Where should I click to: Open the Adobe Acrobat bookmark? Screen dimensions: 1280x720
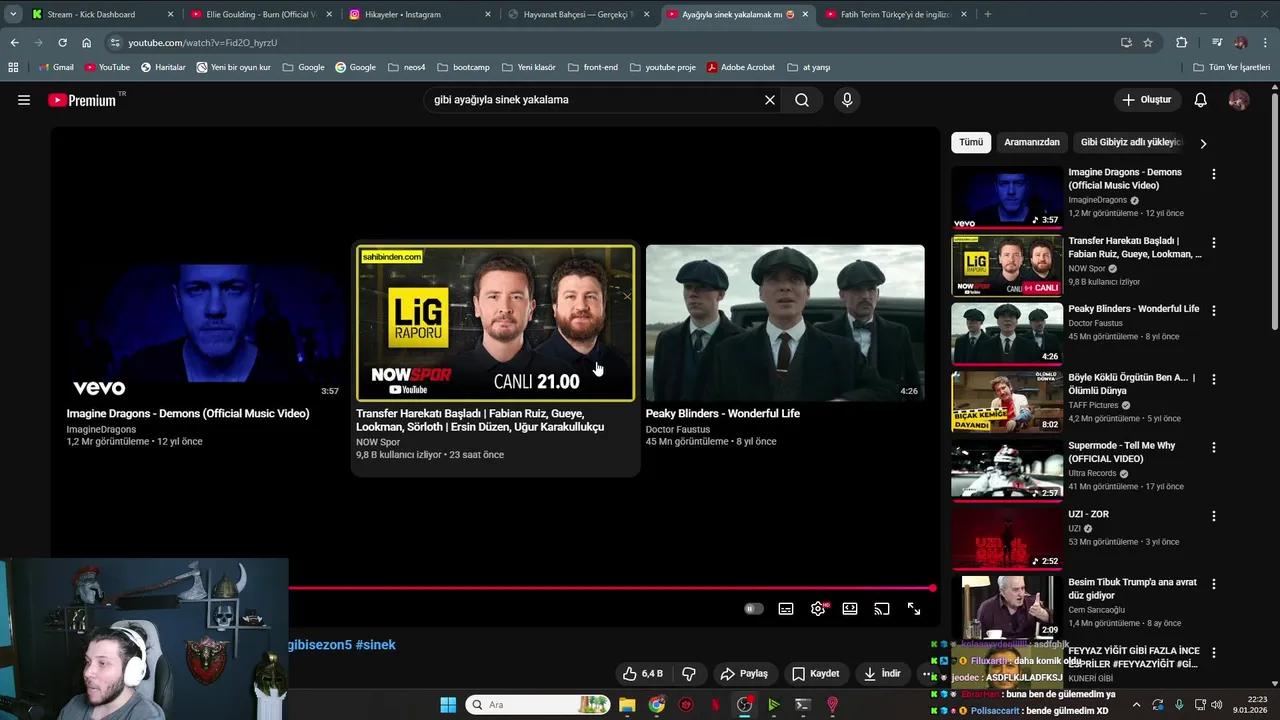coord(741,67)
